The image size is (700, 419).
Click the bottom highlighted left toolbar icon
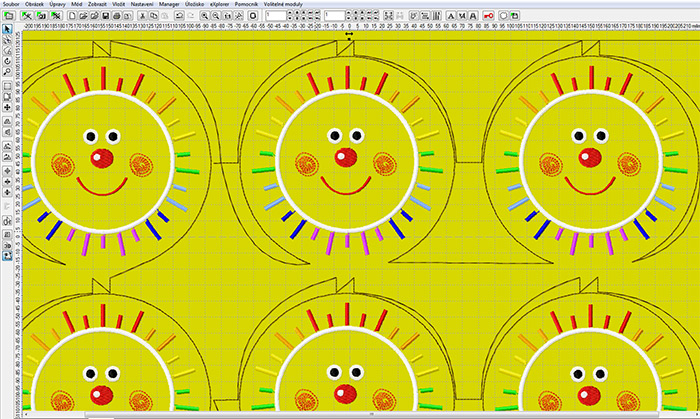click(7, 256)
